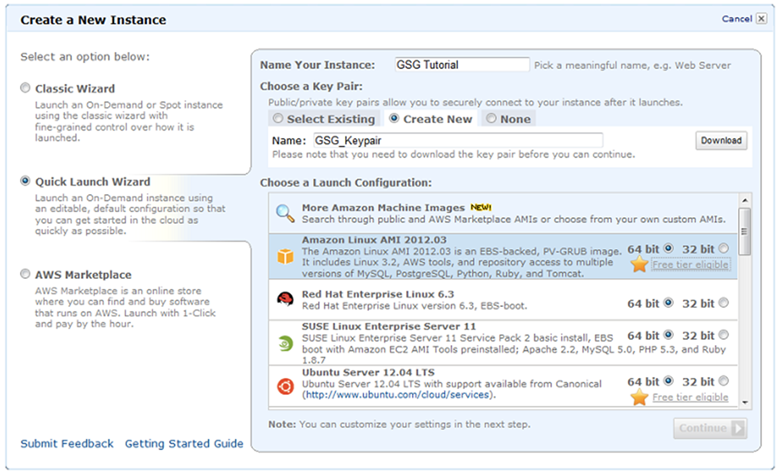Screen dimensions: 779x473
Task: Choose Create New key pair option
Action: 394,118
